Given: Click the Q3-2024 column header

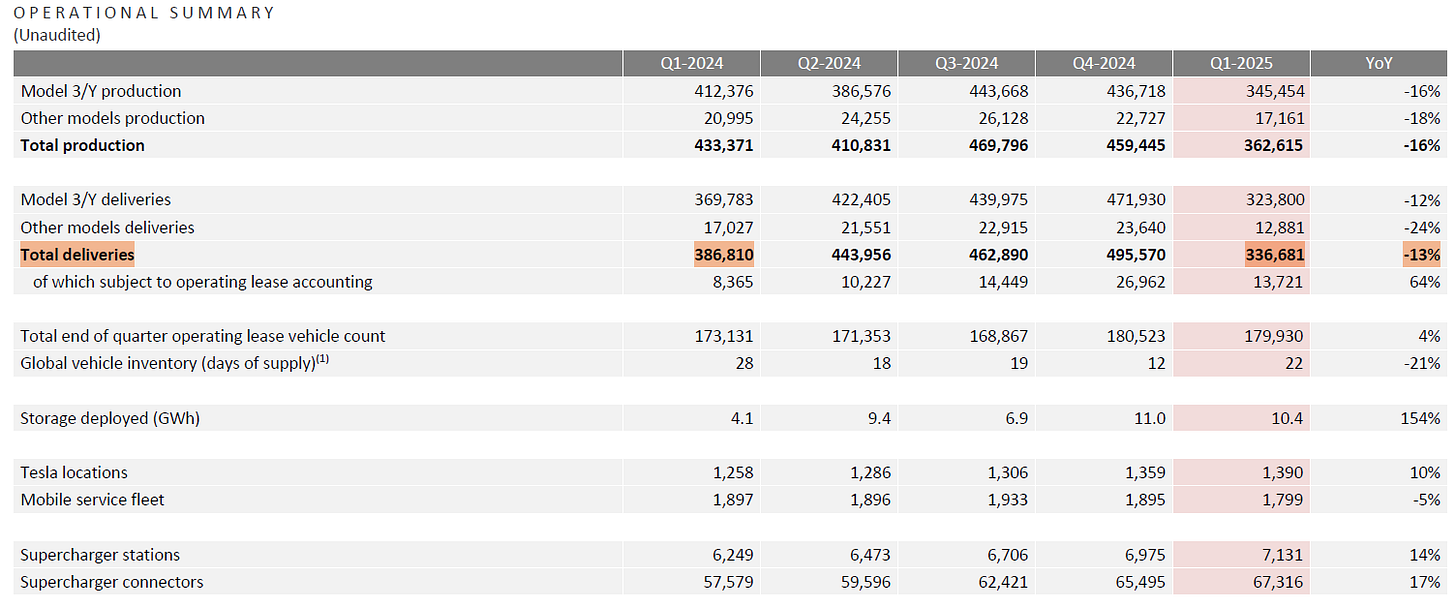Looking at the screenshot, I should (966, 63).
